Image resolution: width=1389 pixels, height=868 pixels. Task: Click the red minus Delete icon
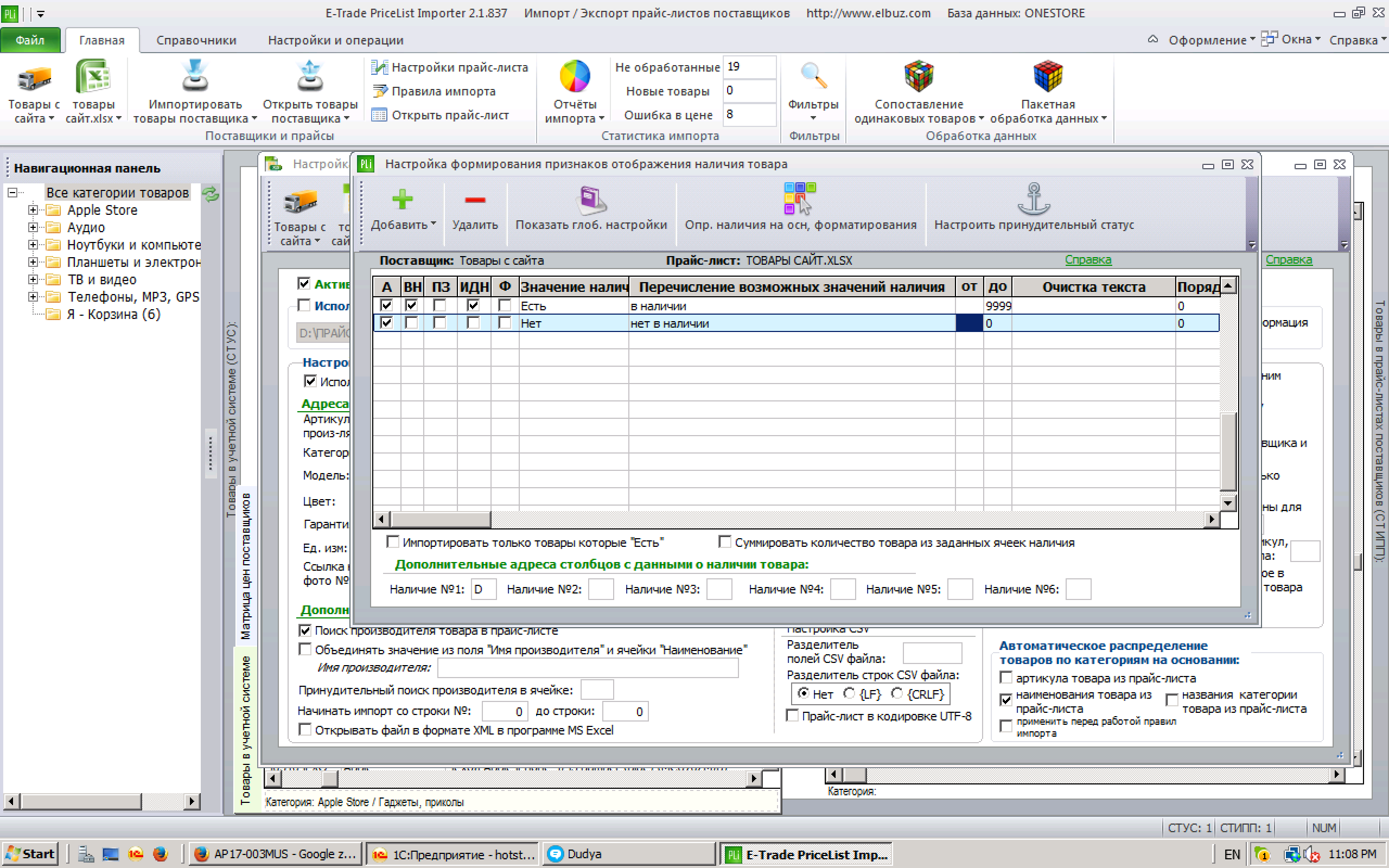(475, 200)
